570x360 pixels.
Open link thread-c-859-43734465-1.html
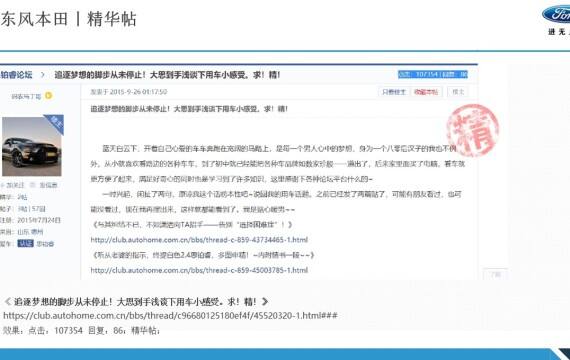199,240
